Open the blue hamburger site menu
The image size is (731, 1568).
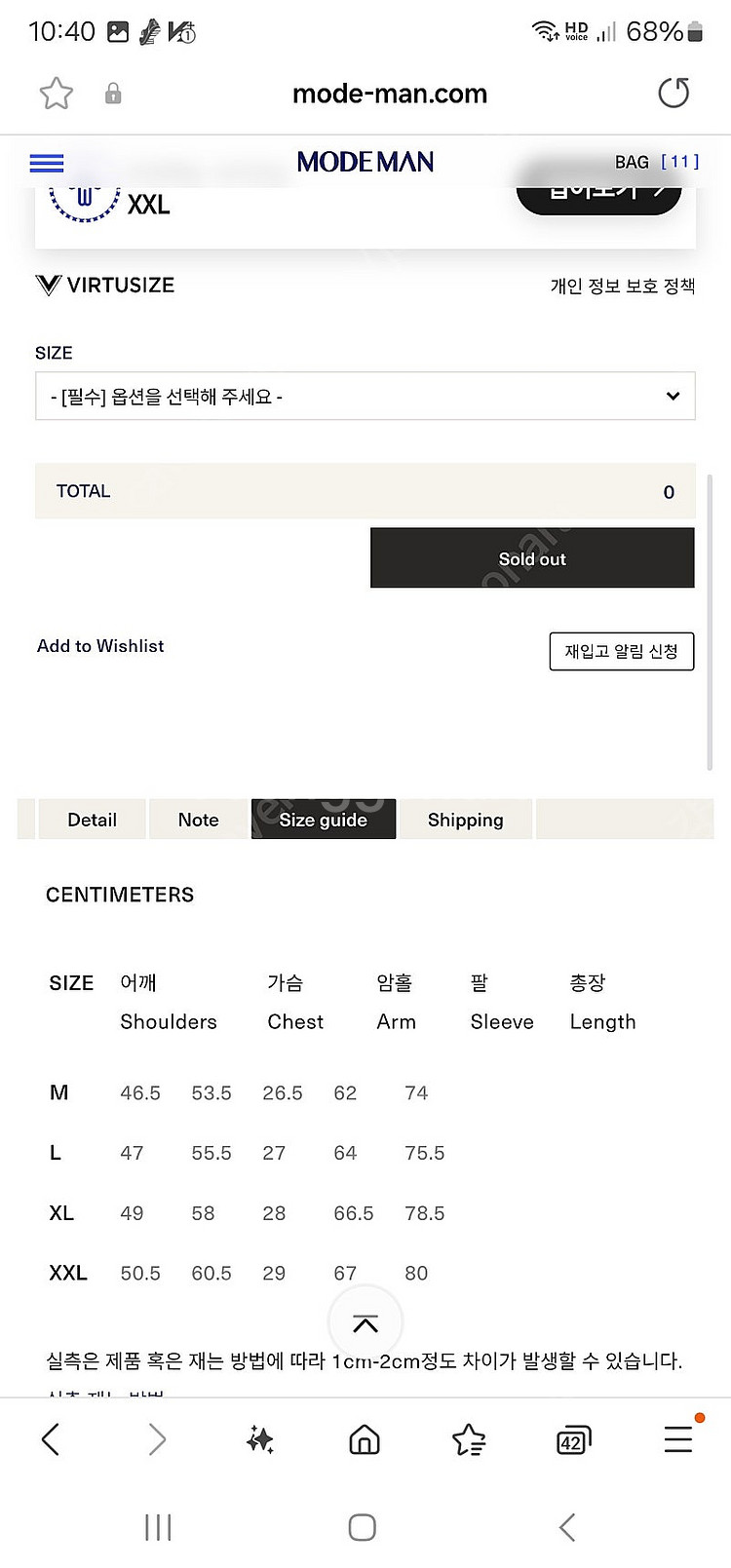tap(47, 163)
